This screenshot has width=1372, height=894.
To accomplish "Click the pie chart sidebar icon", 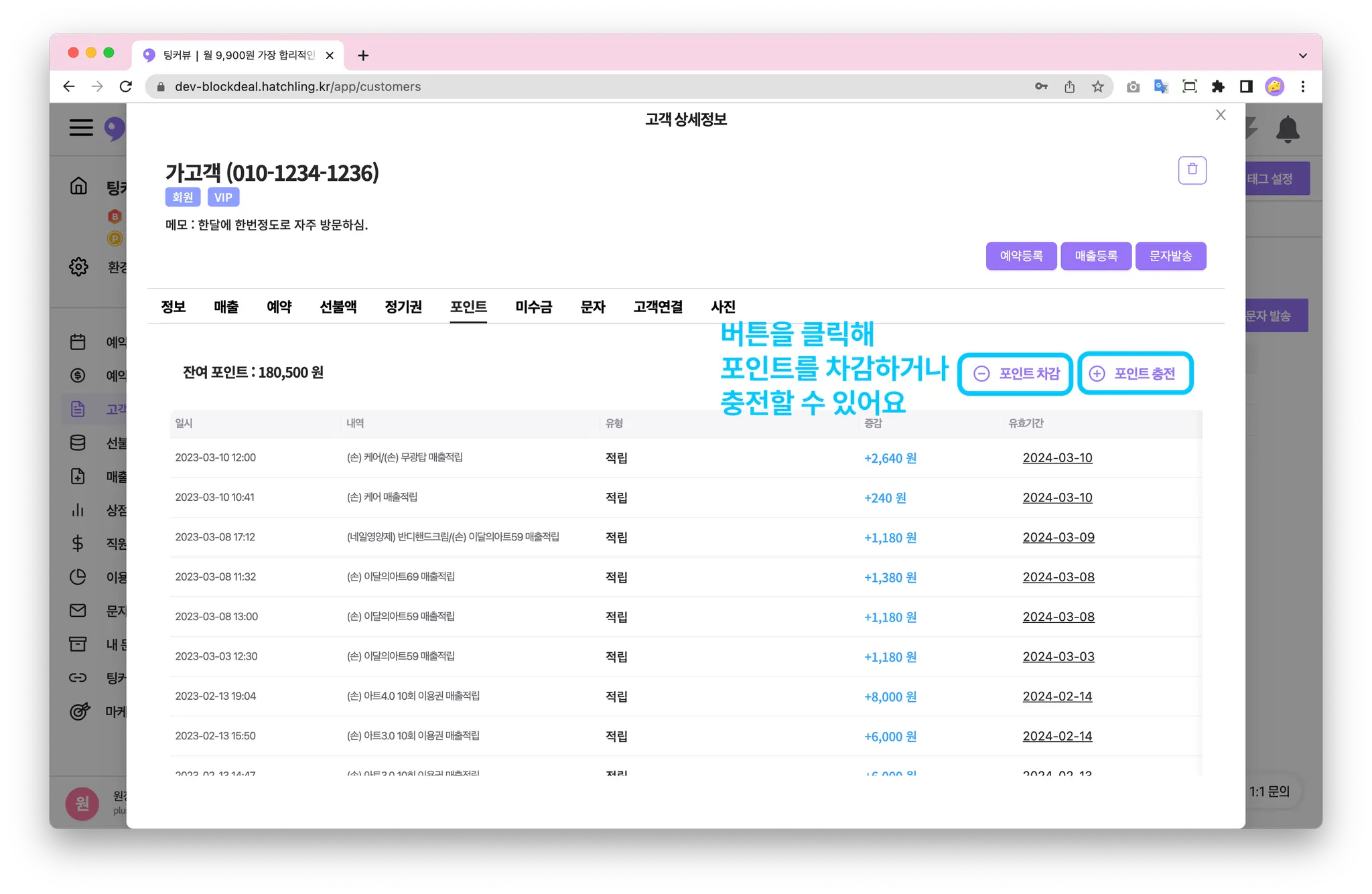I will pyautogui.click(x=78, y=577).
